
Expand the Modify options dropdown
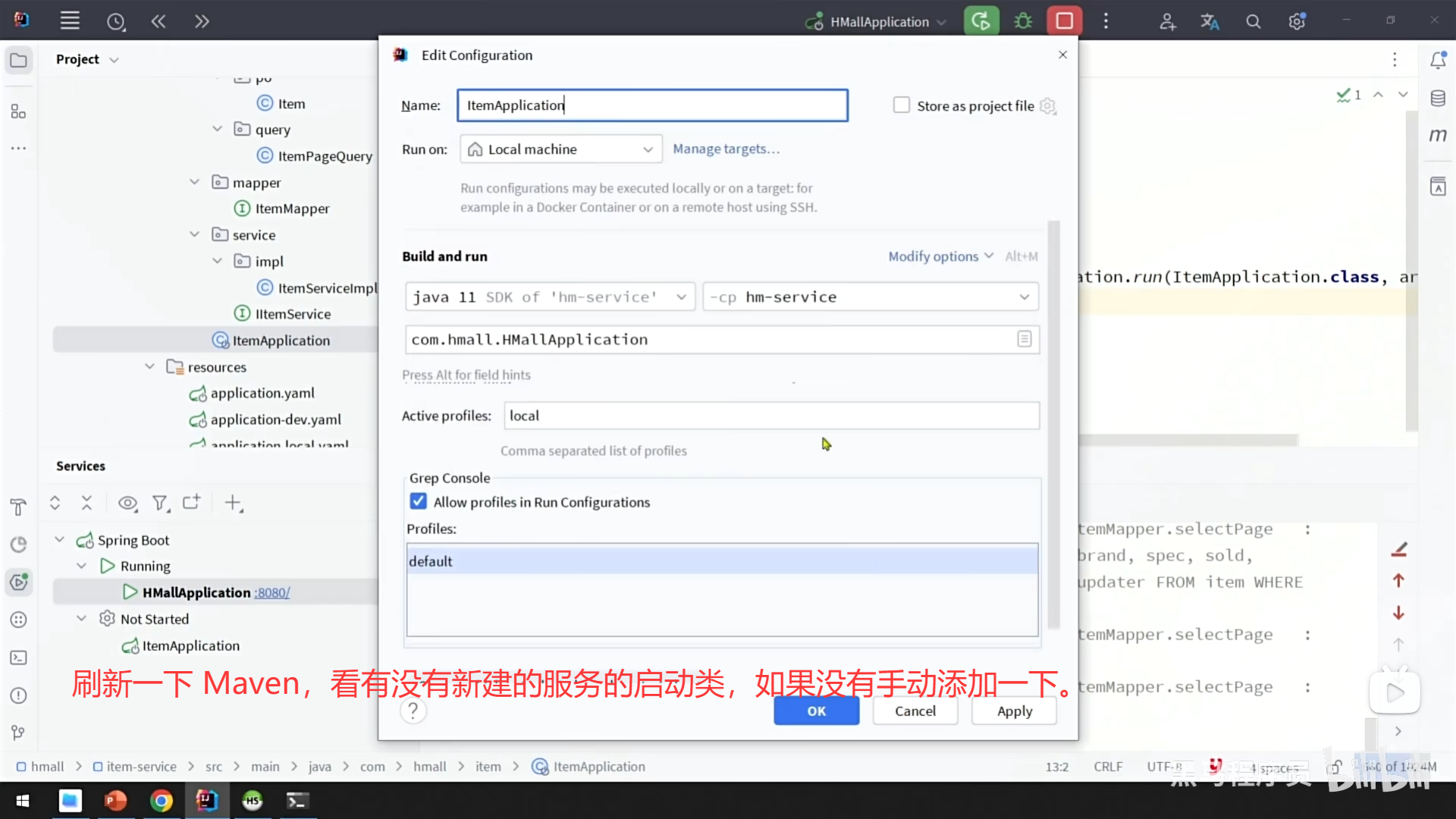(940, 256)
